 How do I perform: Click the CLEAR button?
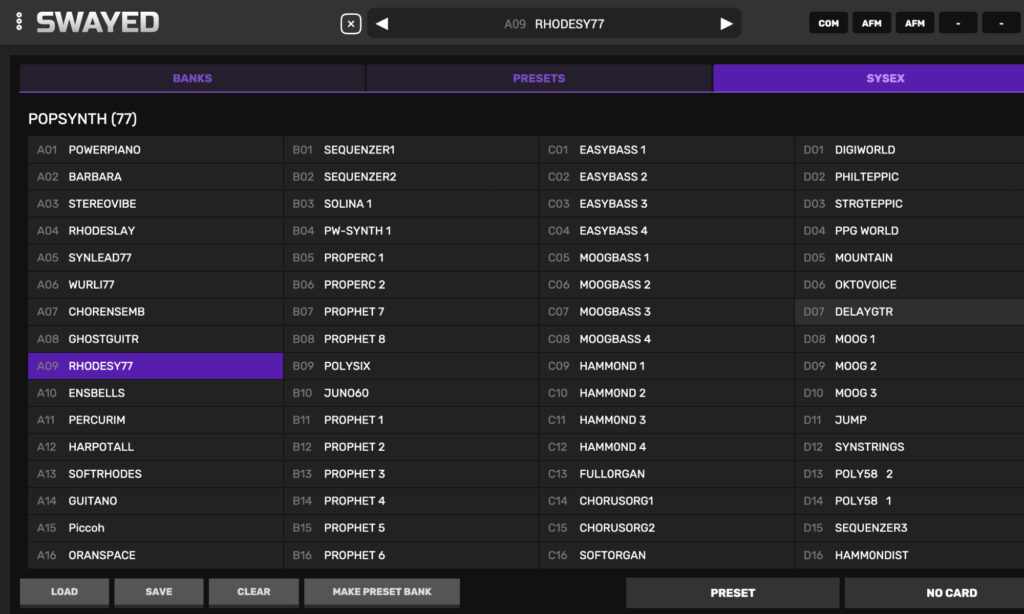(253, 592)
